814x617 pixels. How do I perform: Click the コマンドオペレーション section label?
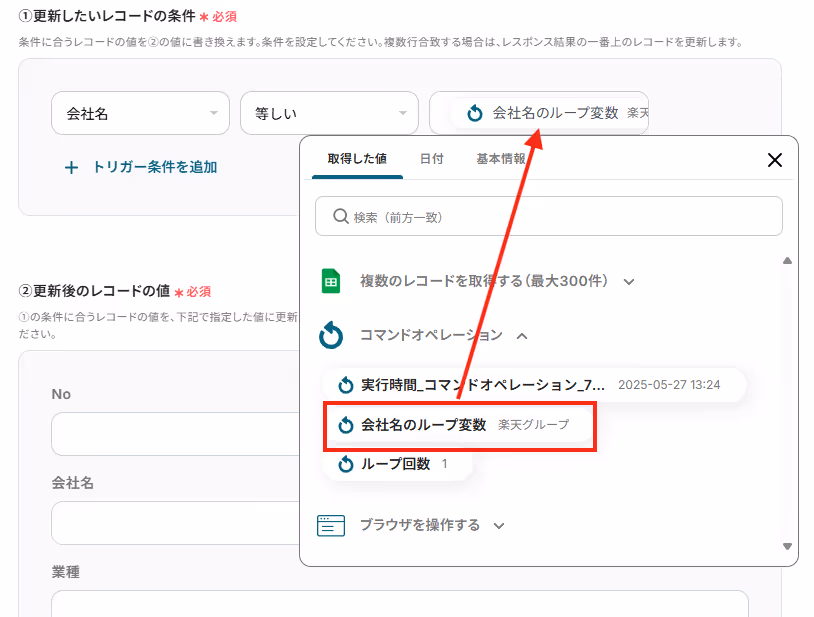point(431,335)
